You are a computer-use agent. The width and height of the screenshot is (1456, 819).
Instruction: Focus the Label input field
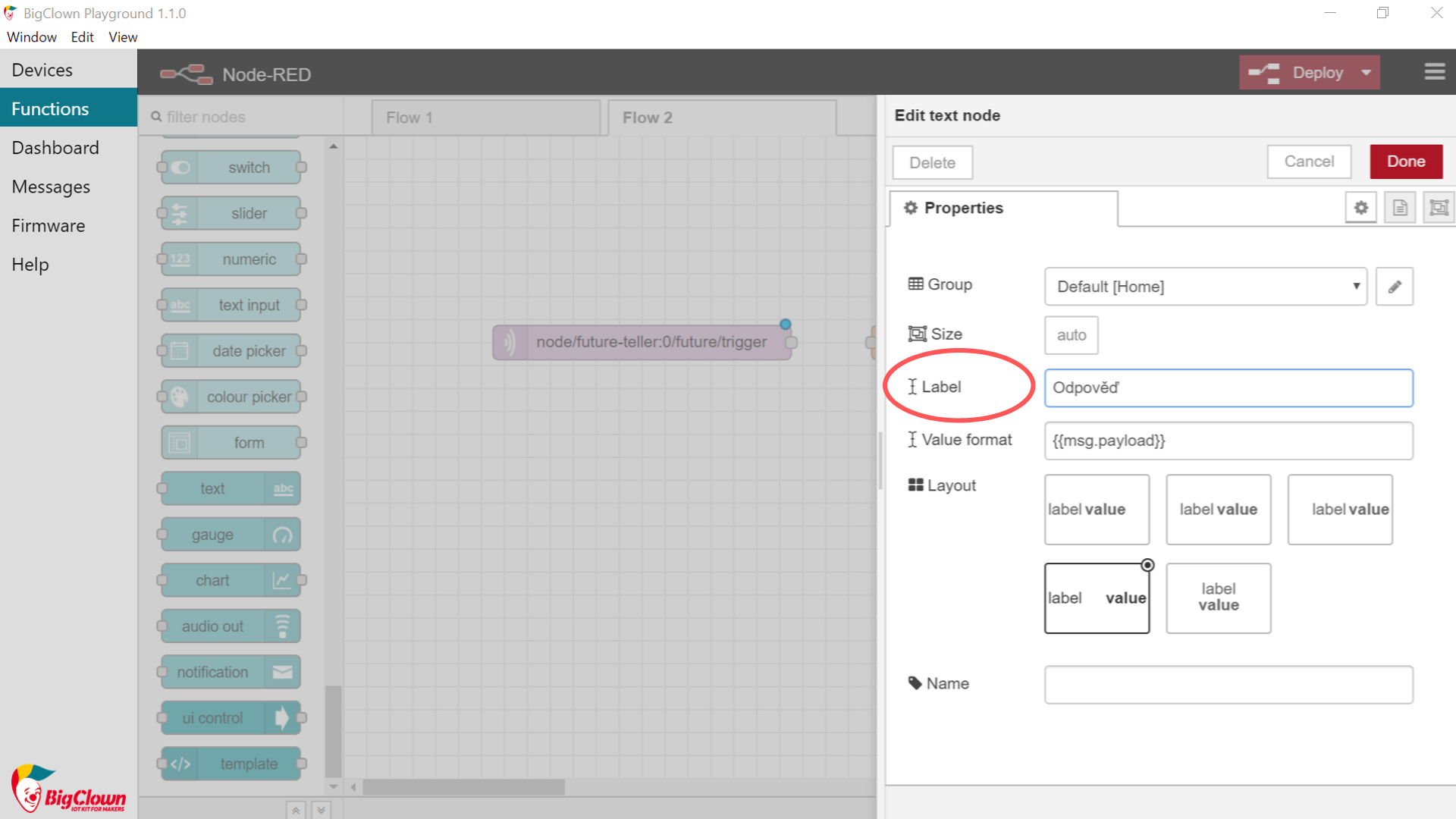pyautogui.click(x=1228, y=388)
